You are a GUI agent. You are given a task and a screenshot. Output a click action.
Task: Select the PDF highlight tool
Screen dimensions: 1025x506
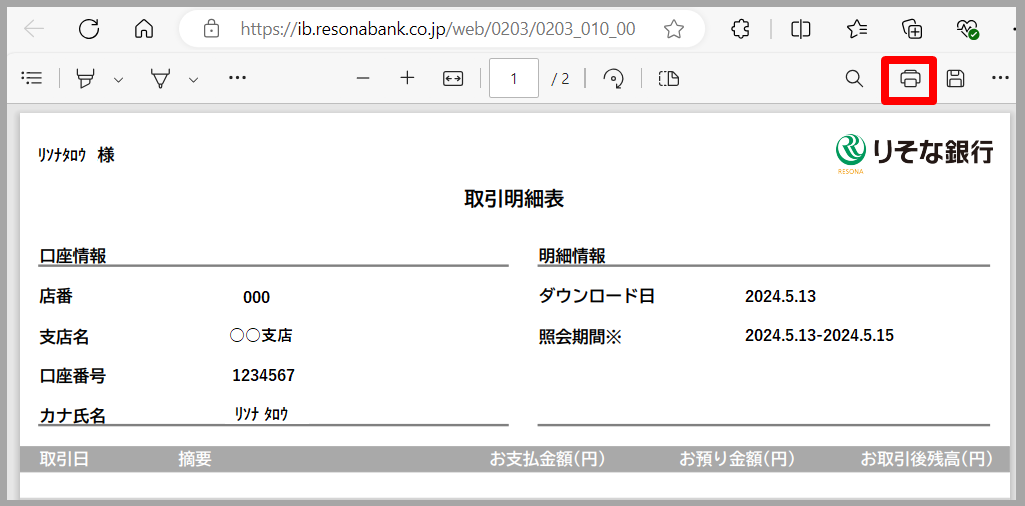[85, 78]
